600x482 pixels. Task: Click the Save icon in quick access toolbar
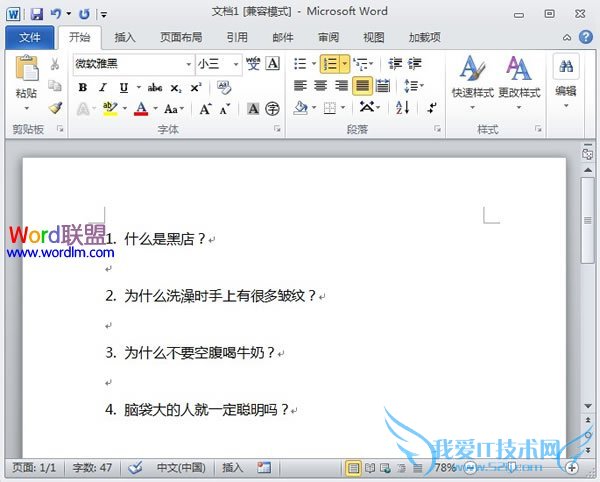pyautogui.click(x=37, y=14)
